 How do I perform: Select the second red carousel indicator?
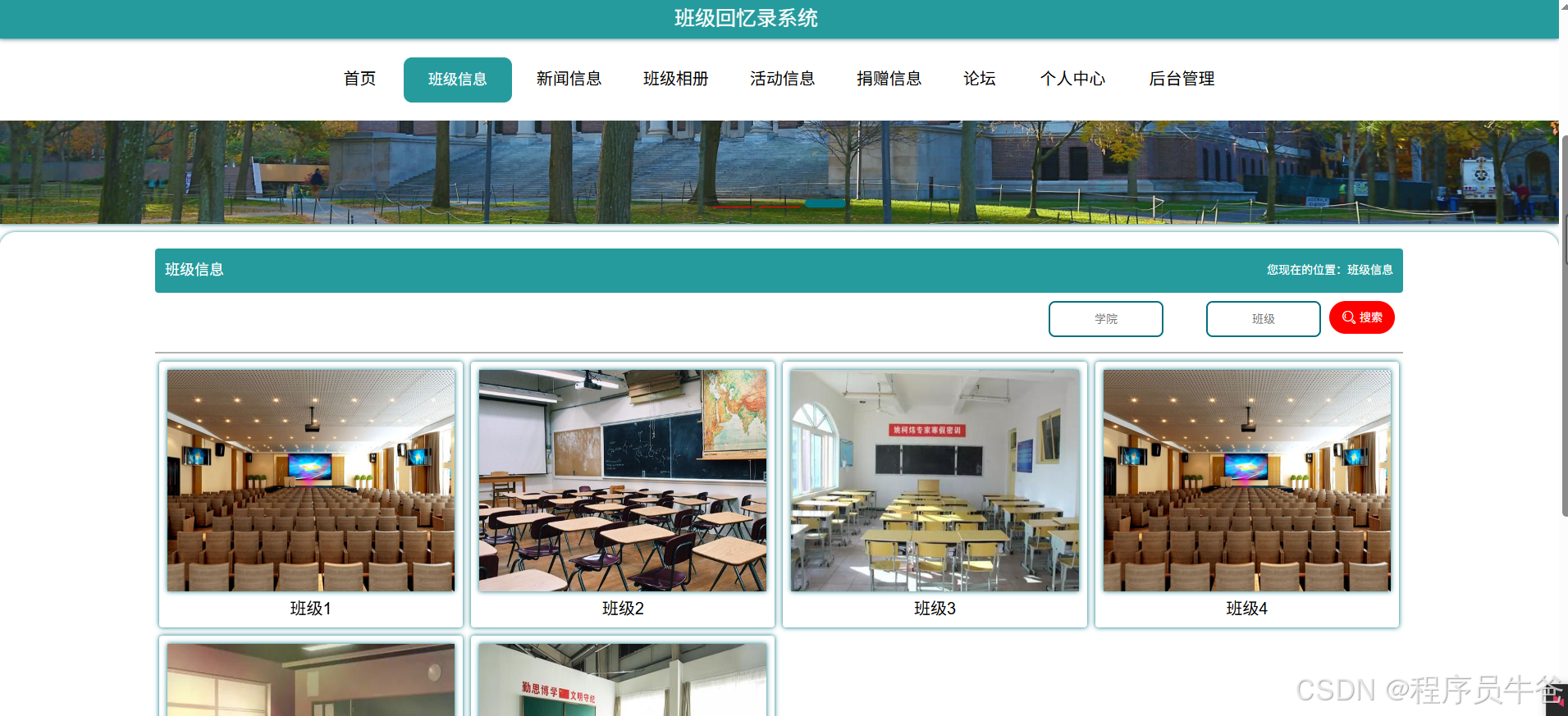[779, 207]
